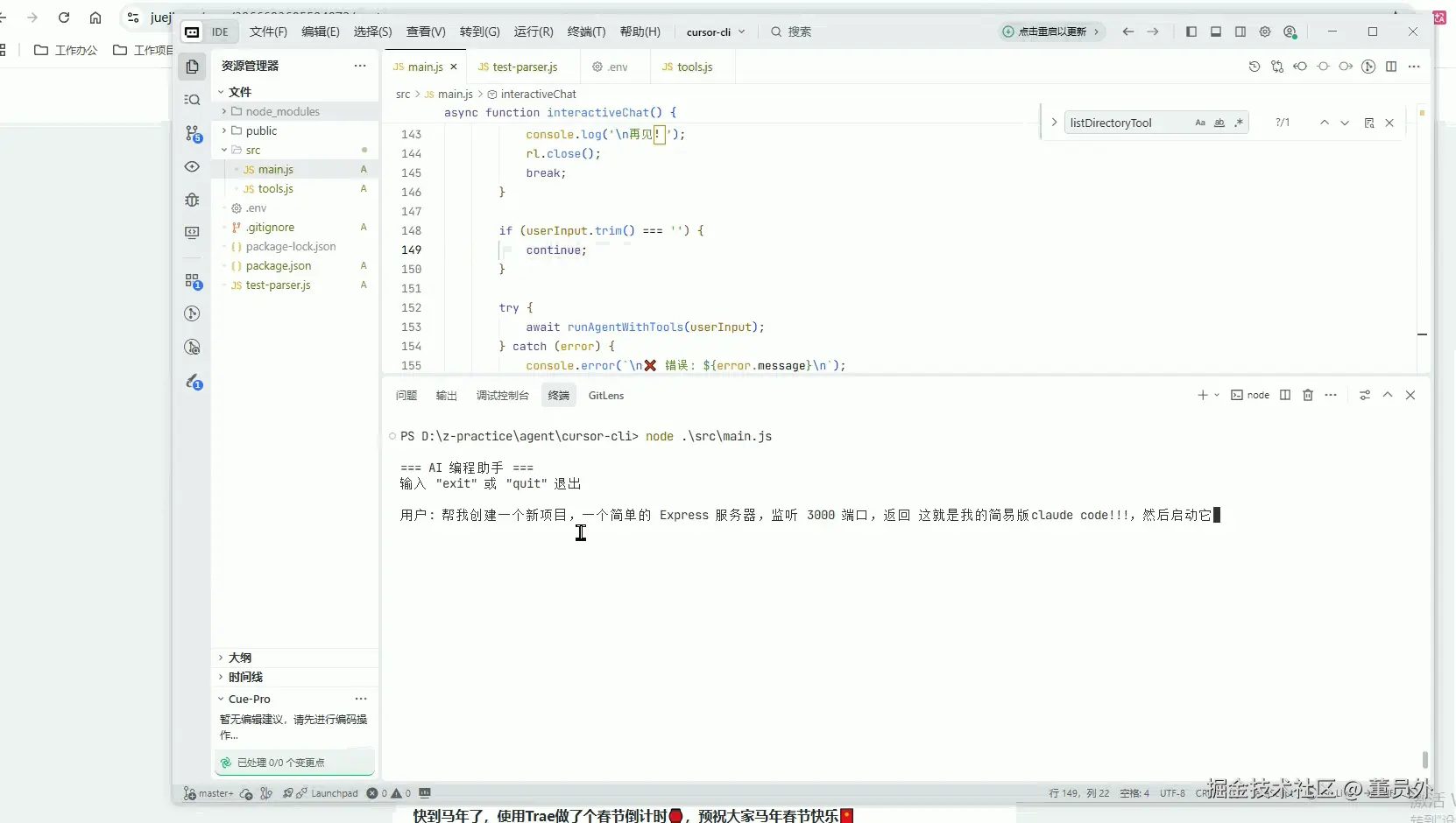The height and width of the screenshot is (823, 1456).
Task: Toggle regex option in find widget
Action: pos(1239,123)
